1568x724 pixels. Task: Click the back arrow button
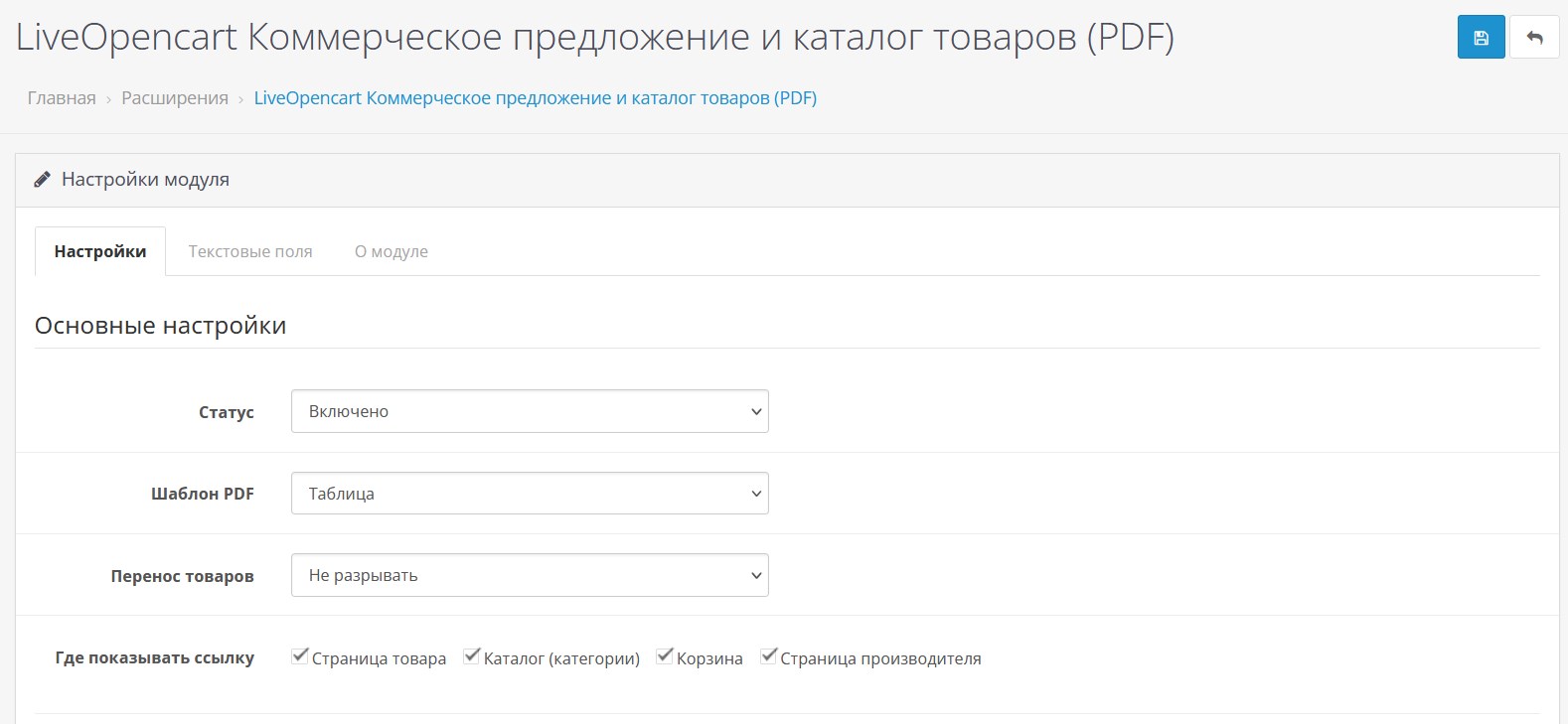pyautogui.click(x=1534, y=38)
